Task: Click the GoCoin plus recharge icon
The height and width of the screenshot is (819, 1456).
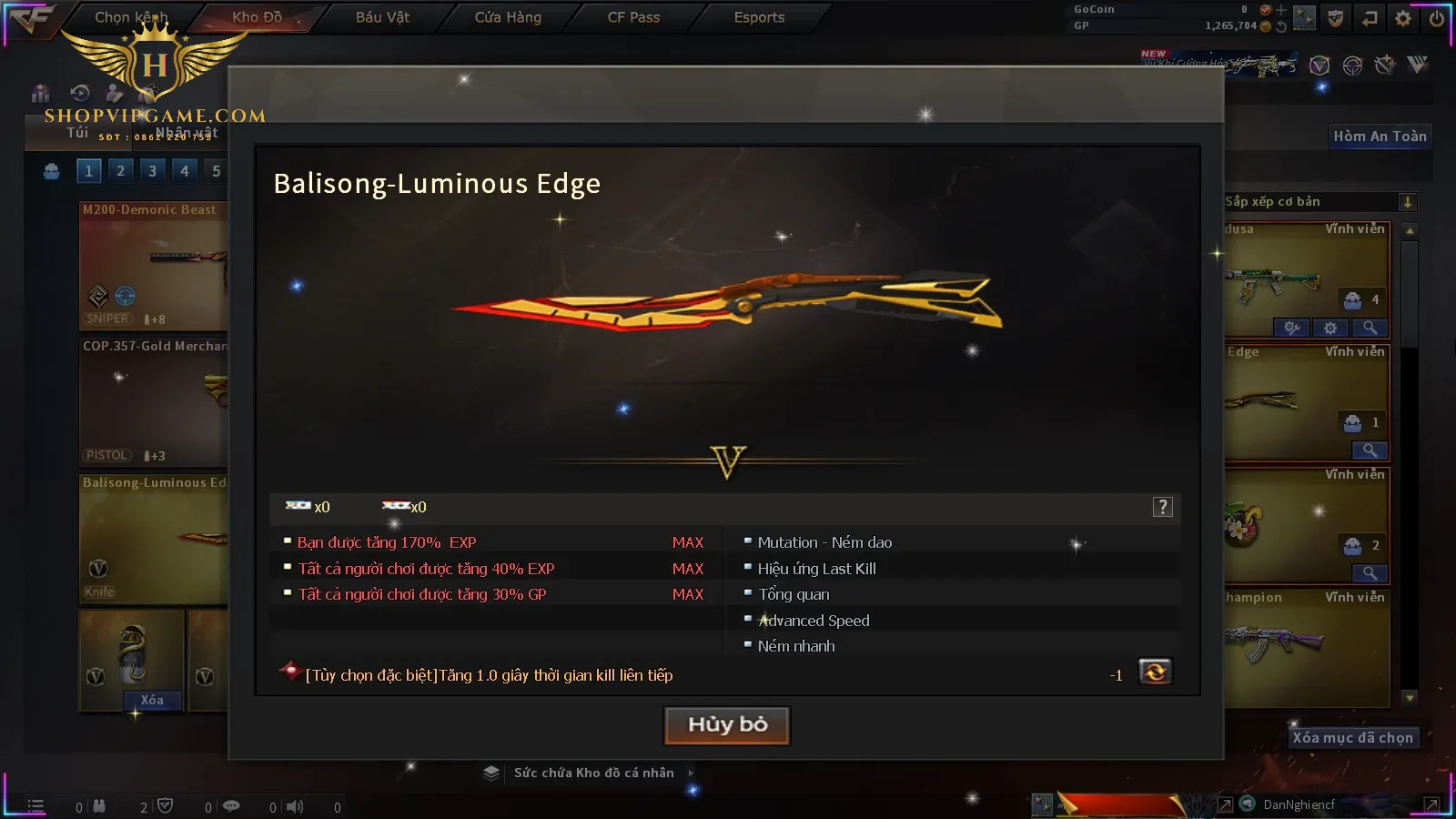Action: [x=1281, y=10]
